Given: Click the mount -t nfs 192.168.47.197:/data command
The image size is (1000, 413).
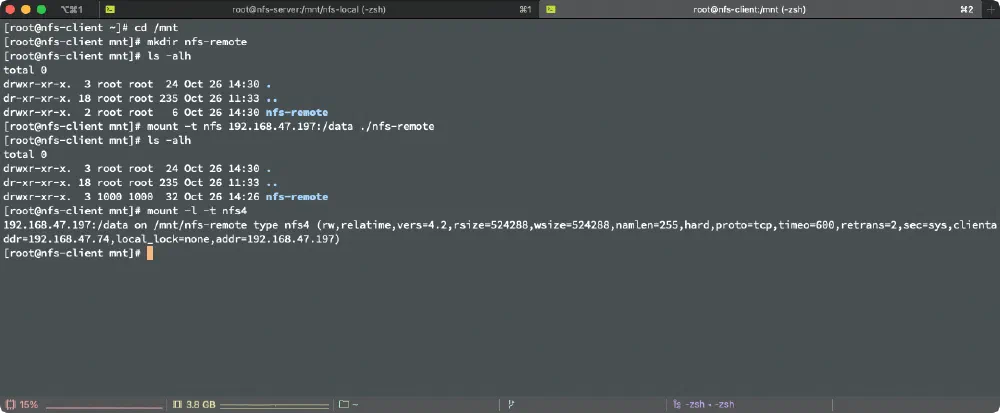Looking at the screenshot, I should pos(290,126).
